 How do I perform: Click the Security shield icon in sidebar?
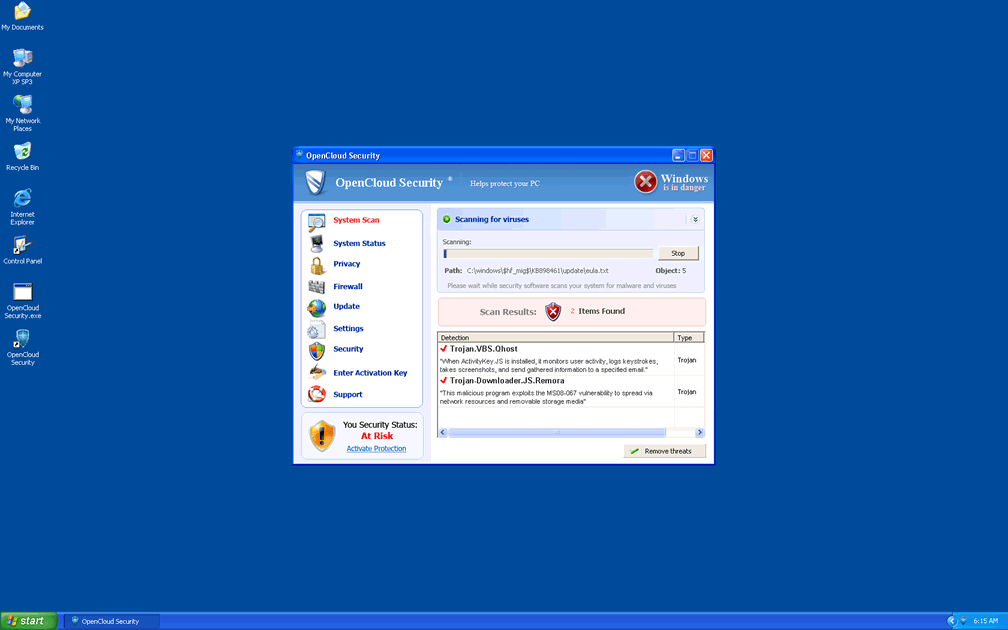pos(316,350)
